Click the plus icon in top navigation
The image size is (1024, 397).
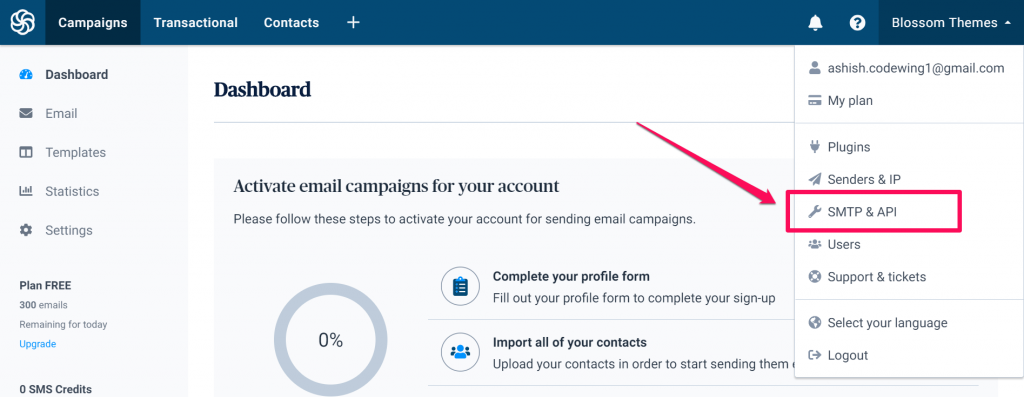pyautogui.click(x=353, y=22)
